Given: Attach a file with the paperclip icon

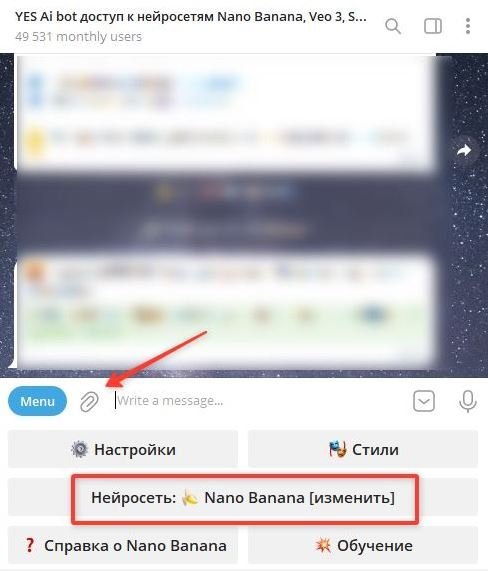Looking at the screenshot, I should (x=89, y=402).
